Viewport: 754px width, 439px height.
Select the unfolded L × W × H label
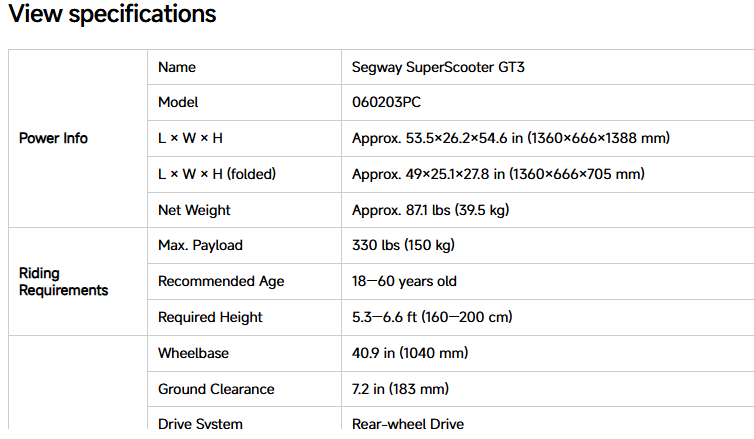click(190, 138)
